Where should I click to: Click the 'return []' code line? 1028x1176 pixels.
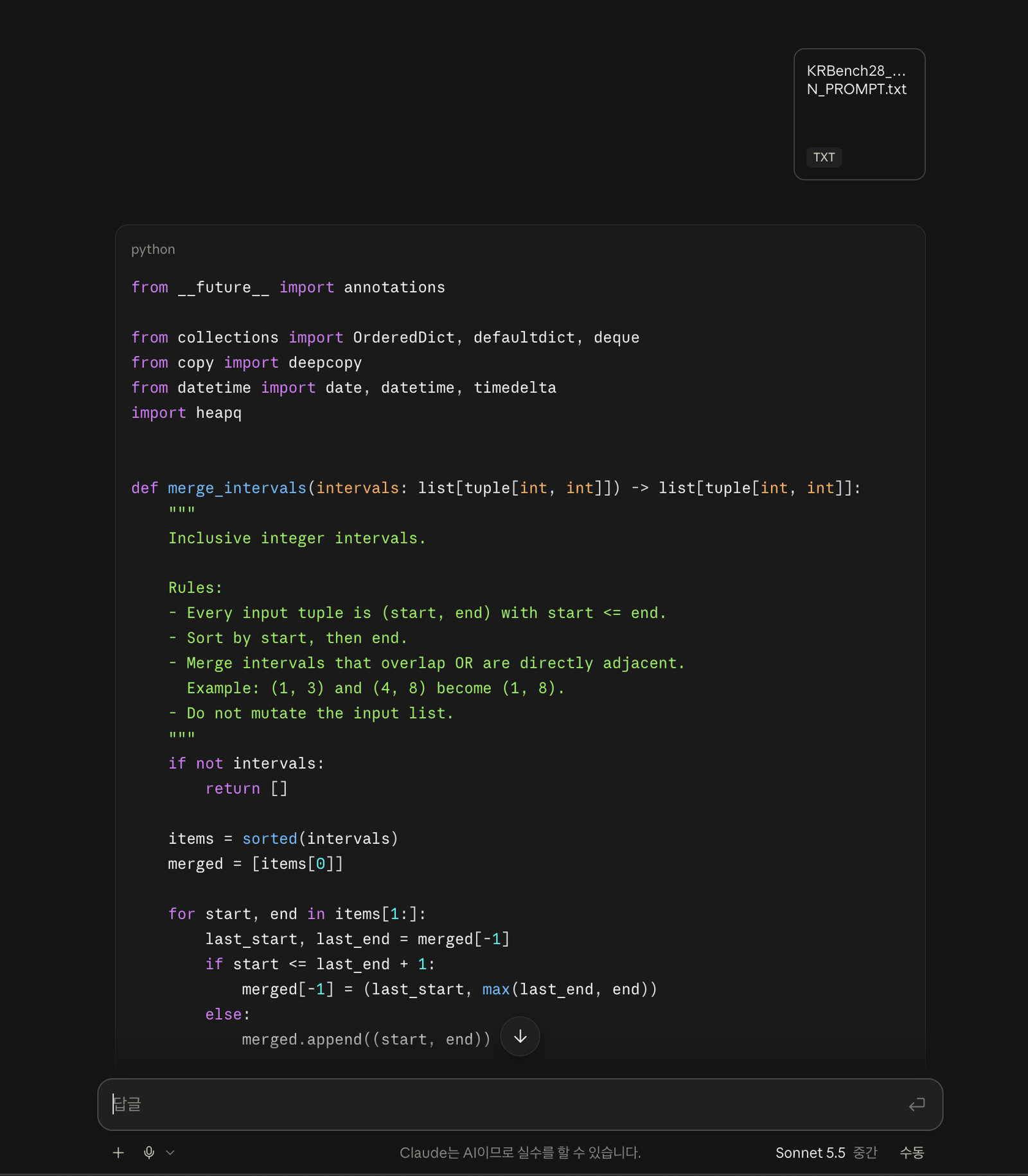tap(246, 788)
